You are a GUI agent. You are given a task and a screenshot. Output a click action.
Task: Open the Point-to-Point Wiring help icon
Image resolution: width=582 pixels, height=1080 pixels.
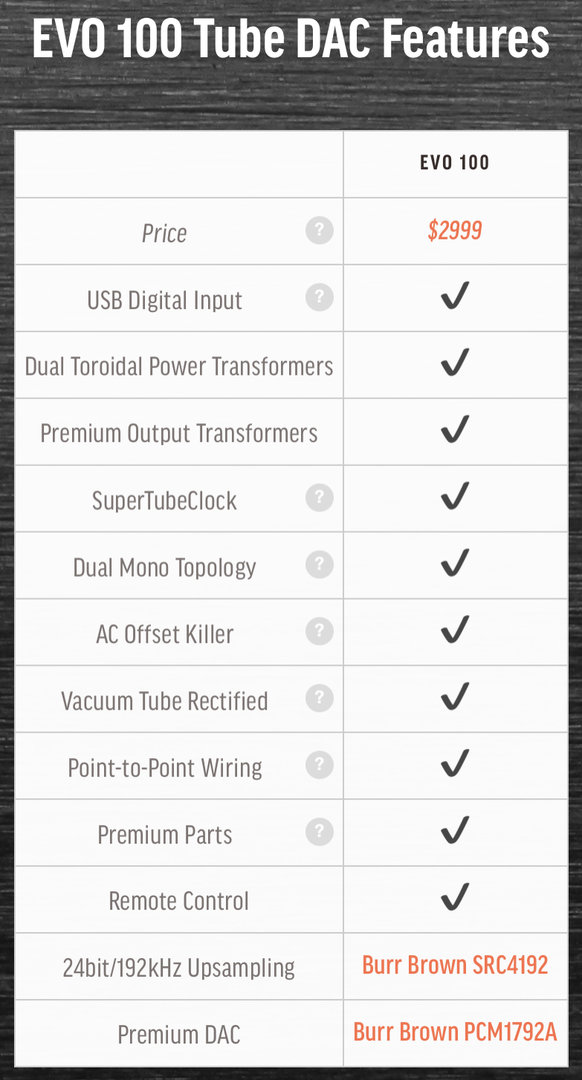click(x=320, y=765)
